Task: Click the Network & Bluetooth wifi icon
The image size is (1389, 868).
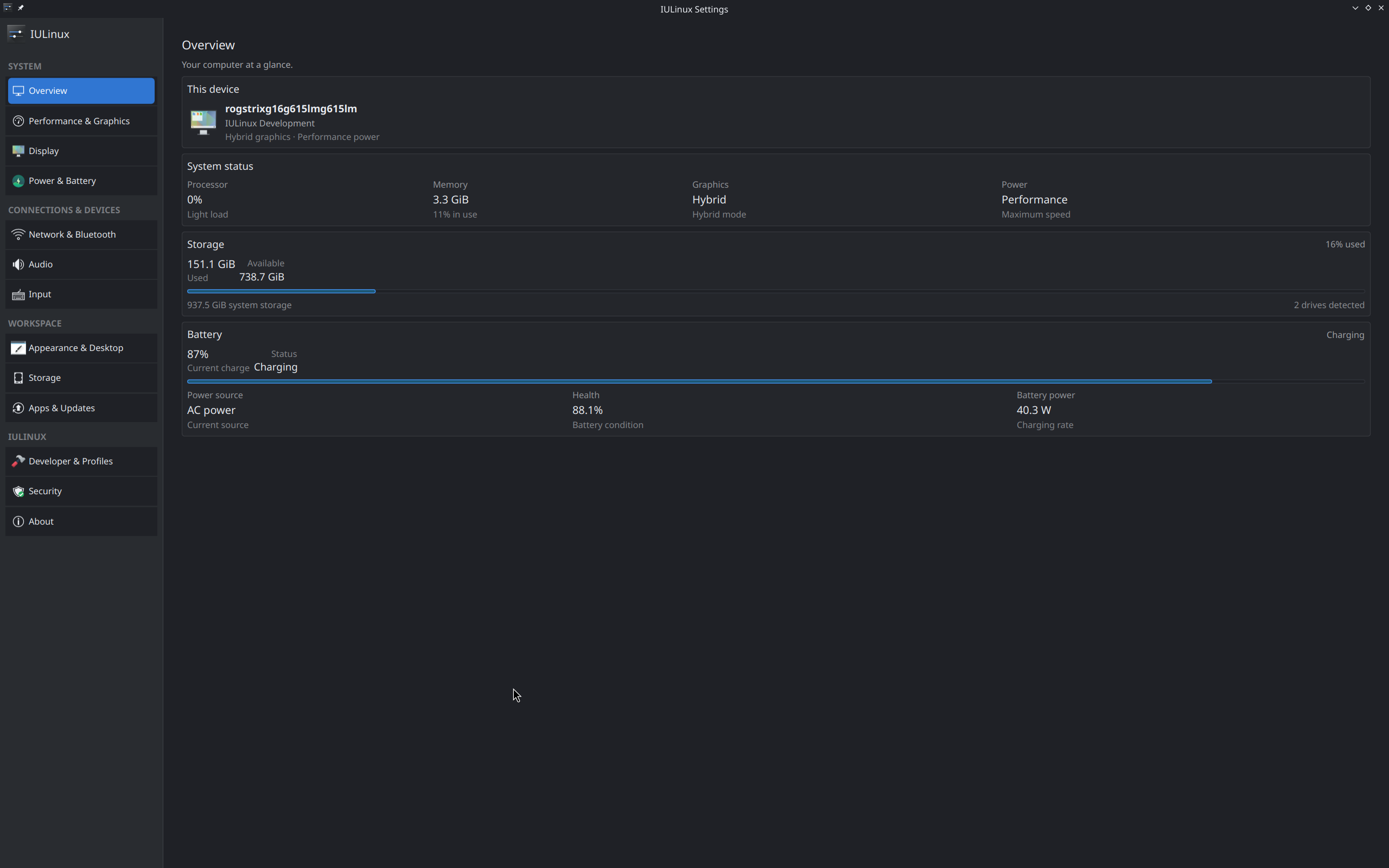Action: click(x=18, y=234)
